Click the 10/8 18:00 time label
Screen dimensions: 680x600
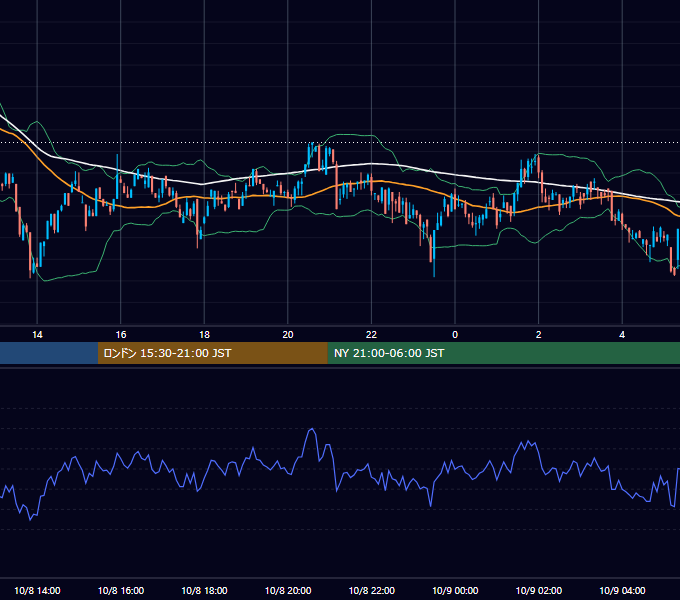[x=204, y=591]
